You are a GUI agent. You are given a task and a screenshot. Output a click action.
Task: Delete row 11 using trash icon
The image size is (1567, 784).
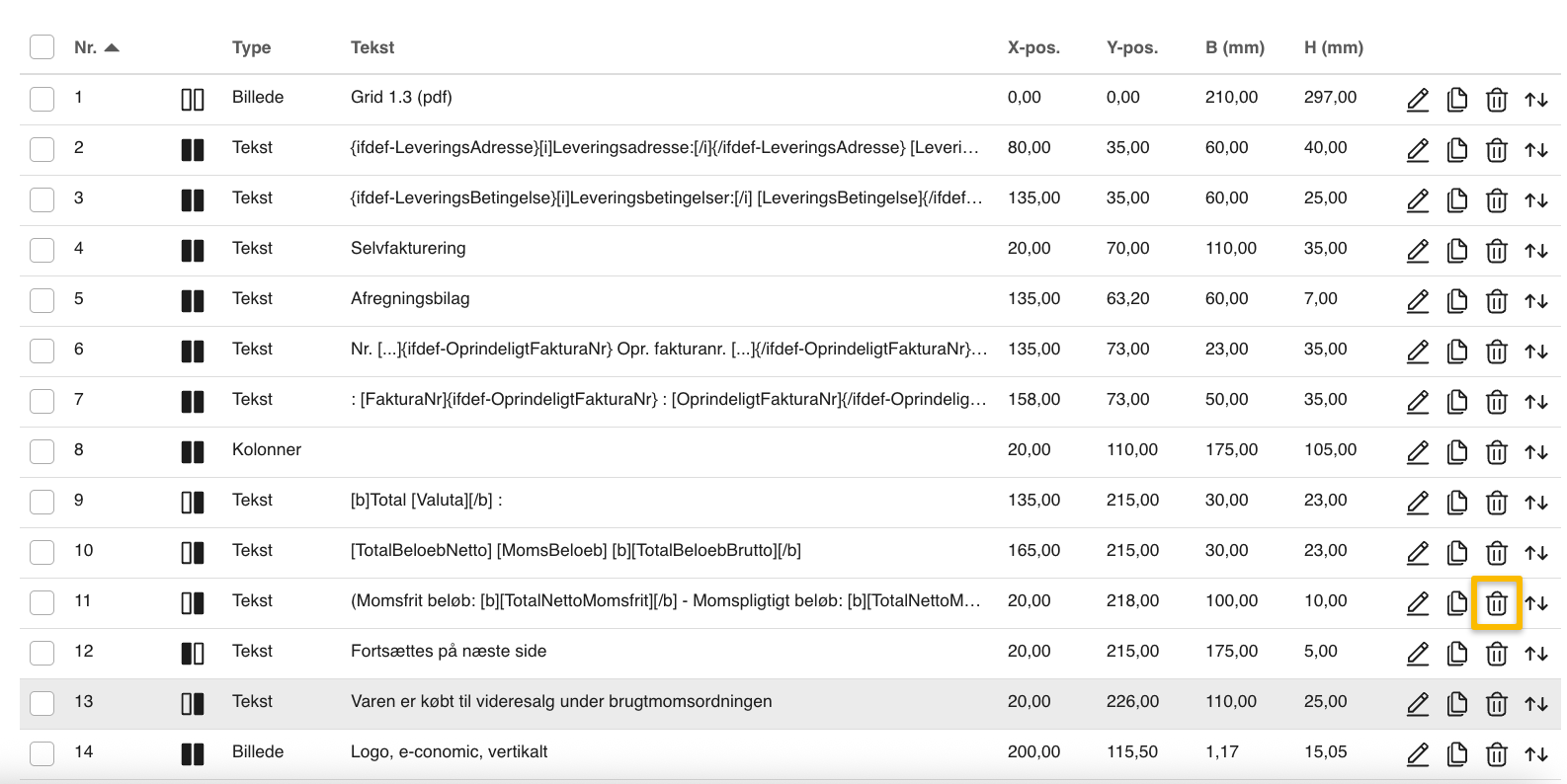1496,603
